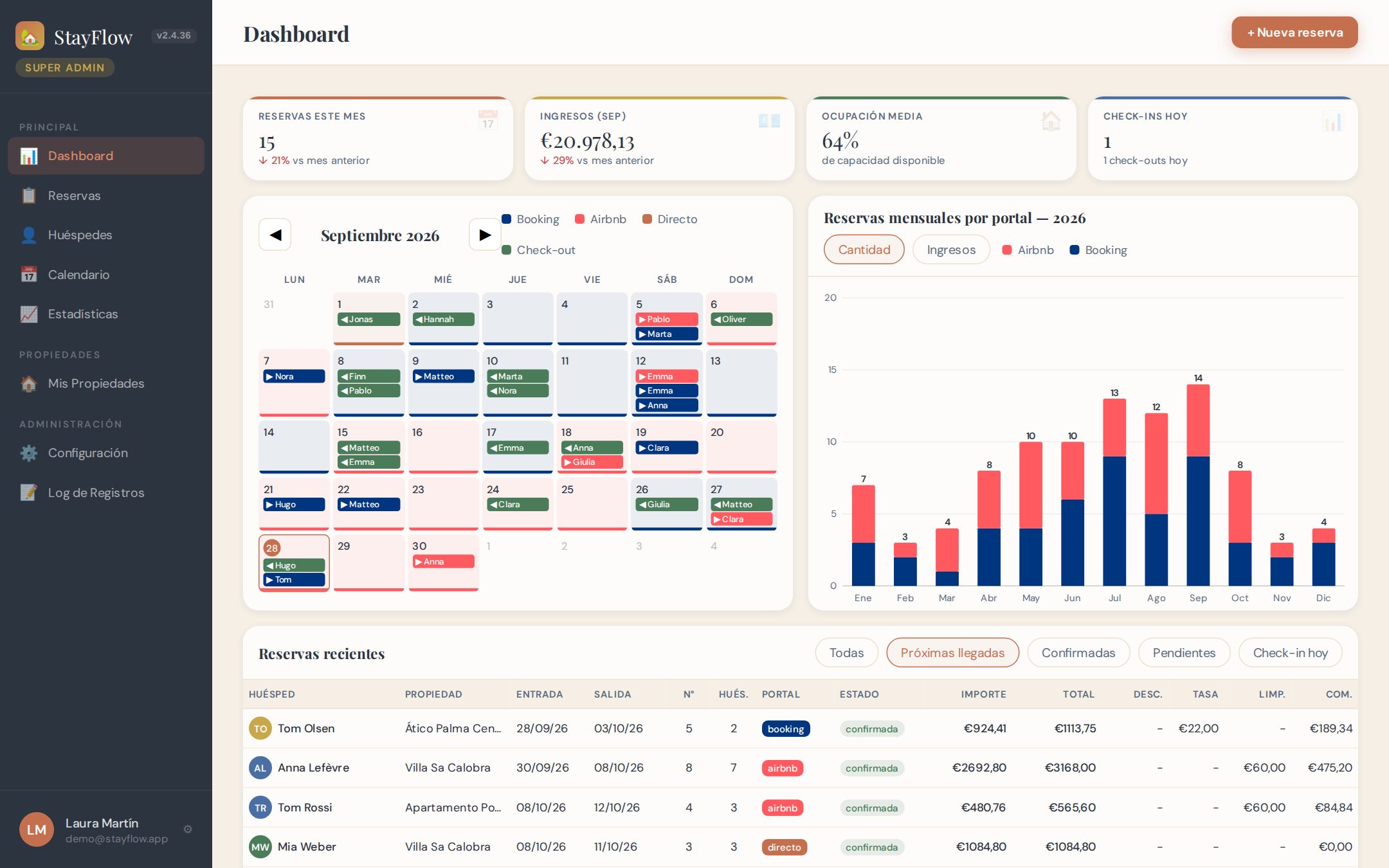Create a new booking with Nueva reserva
The height and width of the screenshot is (868, 1389).
1294,32
